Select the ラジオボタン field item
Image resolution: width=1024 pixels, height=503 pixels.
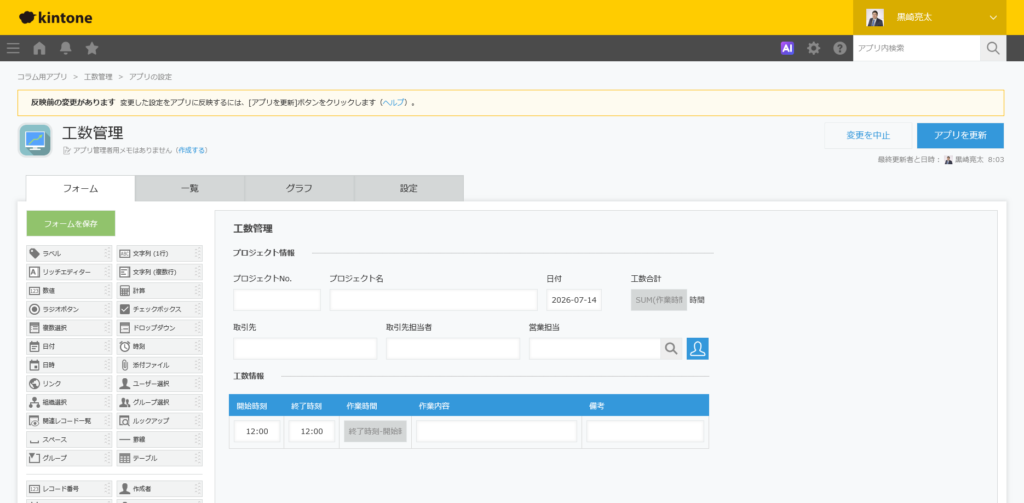(x=69, y=309)
